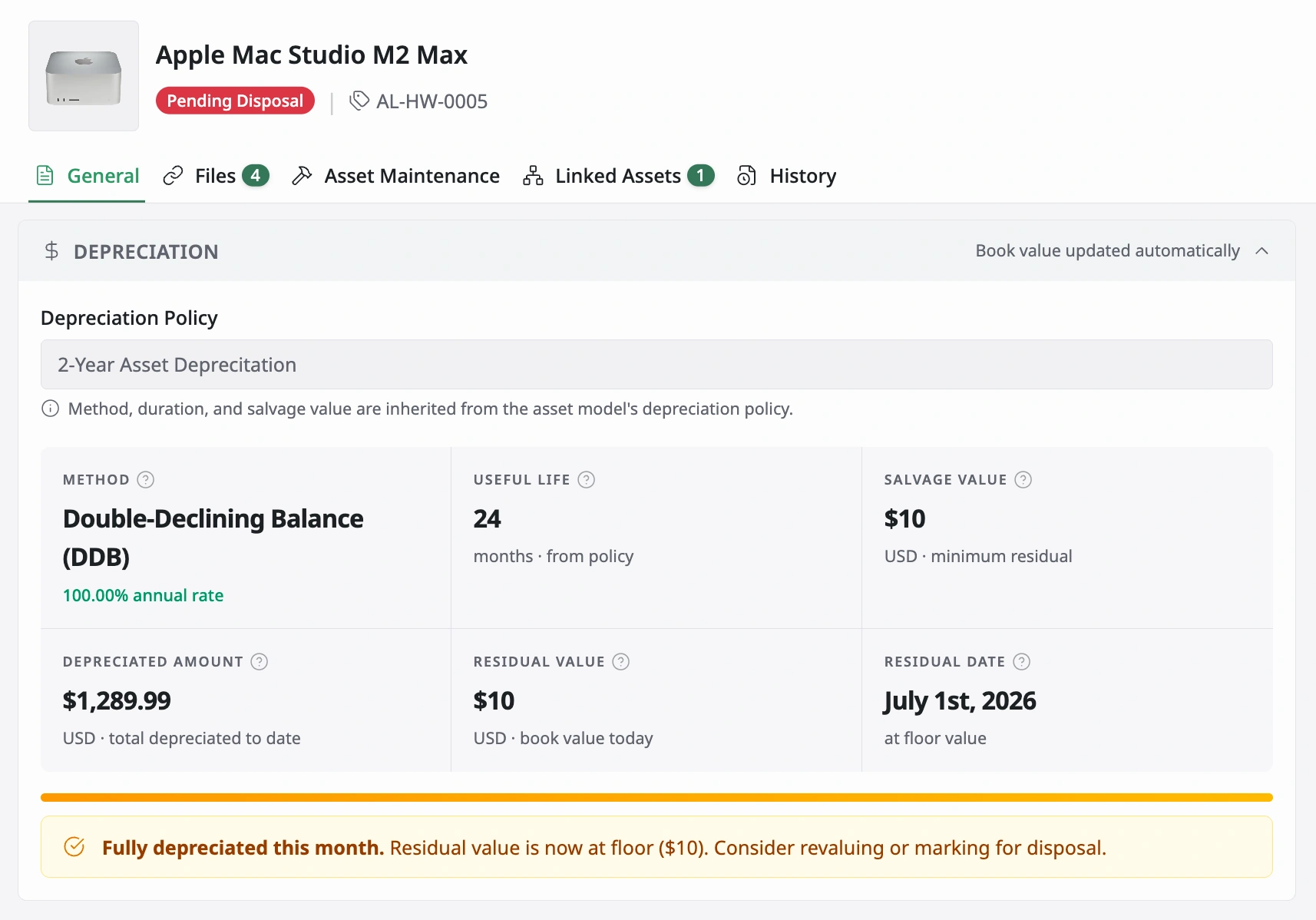
Task: Click the info icon under Depreciation Policy
Action: [x=50, y=409]
